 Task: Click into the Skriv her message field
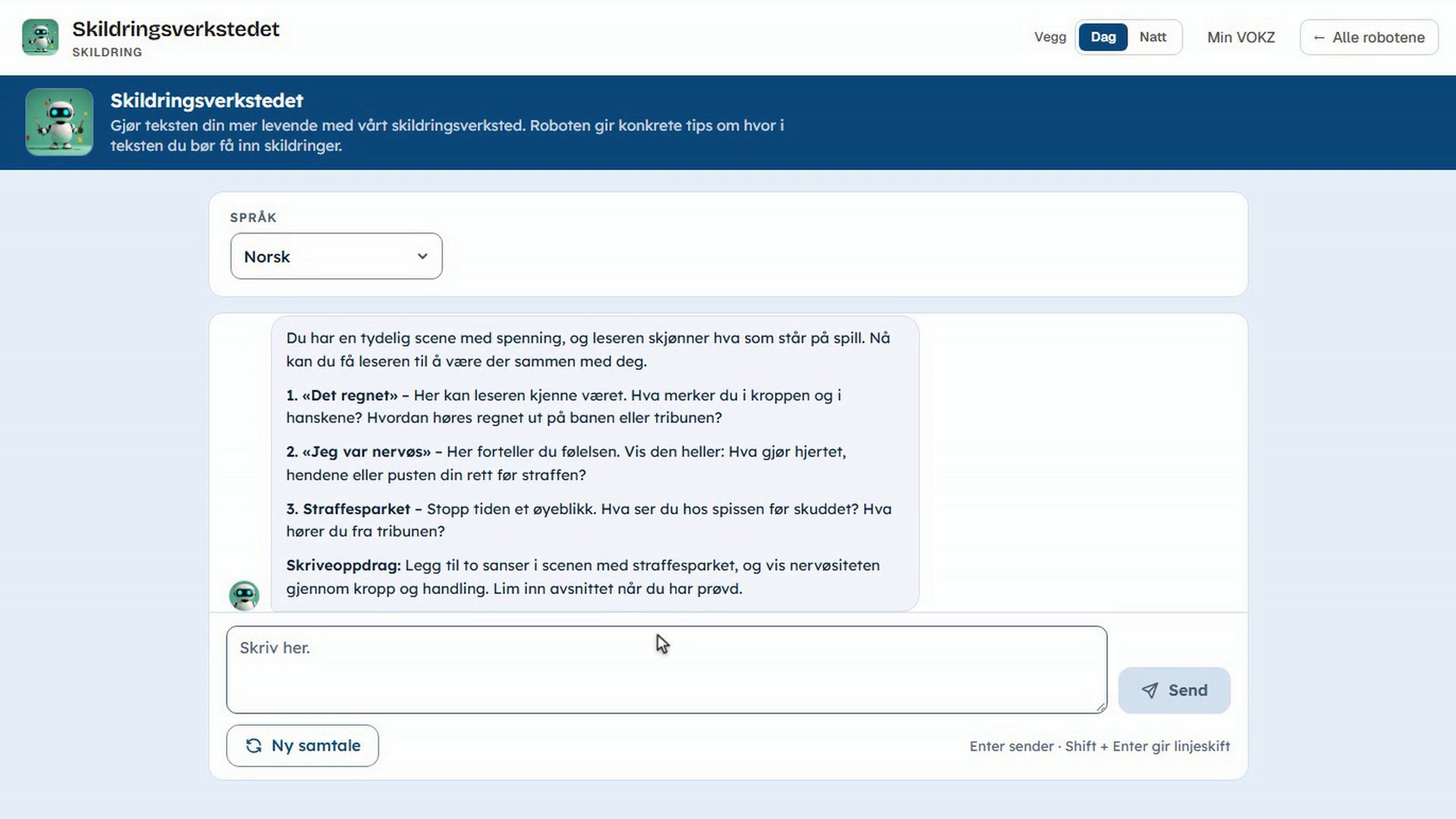(x=667, y=670)
